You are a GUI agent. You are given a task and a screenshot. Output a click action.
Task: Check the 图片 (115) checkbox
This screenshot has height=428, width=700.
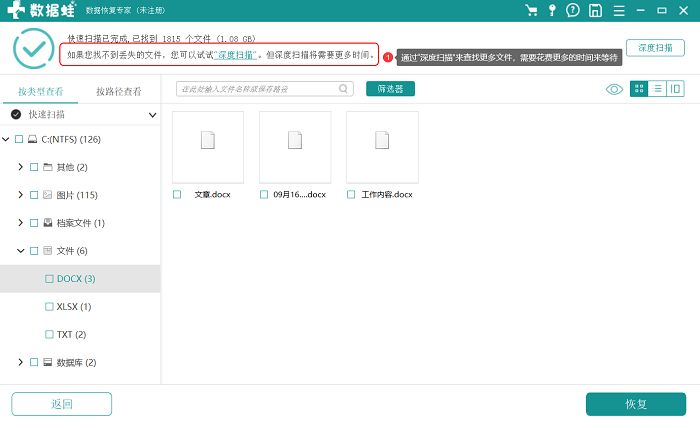tap(34, 195)
